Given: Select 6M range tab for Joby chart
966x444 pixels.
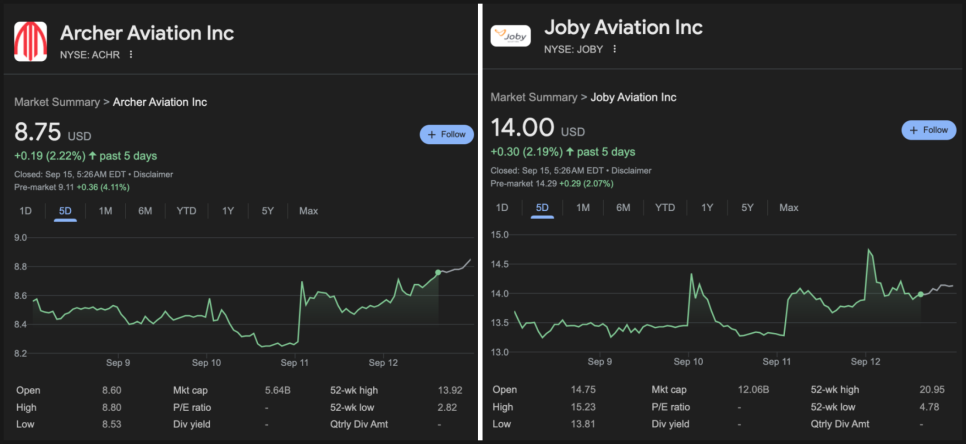Looking at the screenshot, I should click(623, 208).
